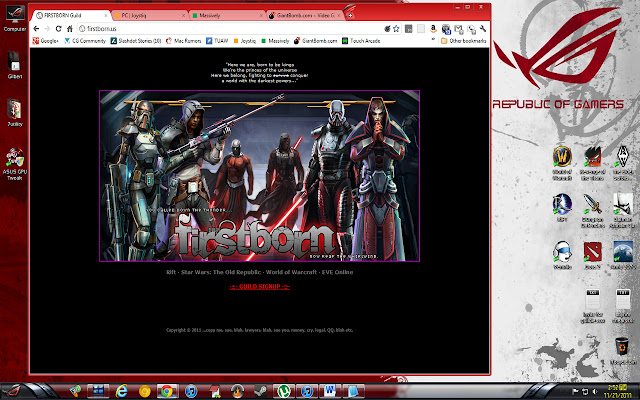
Task: Open uTorrent from the taskbar
Action: click(x=286, y=391)
